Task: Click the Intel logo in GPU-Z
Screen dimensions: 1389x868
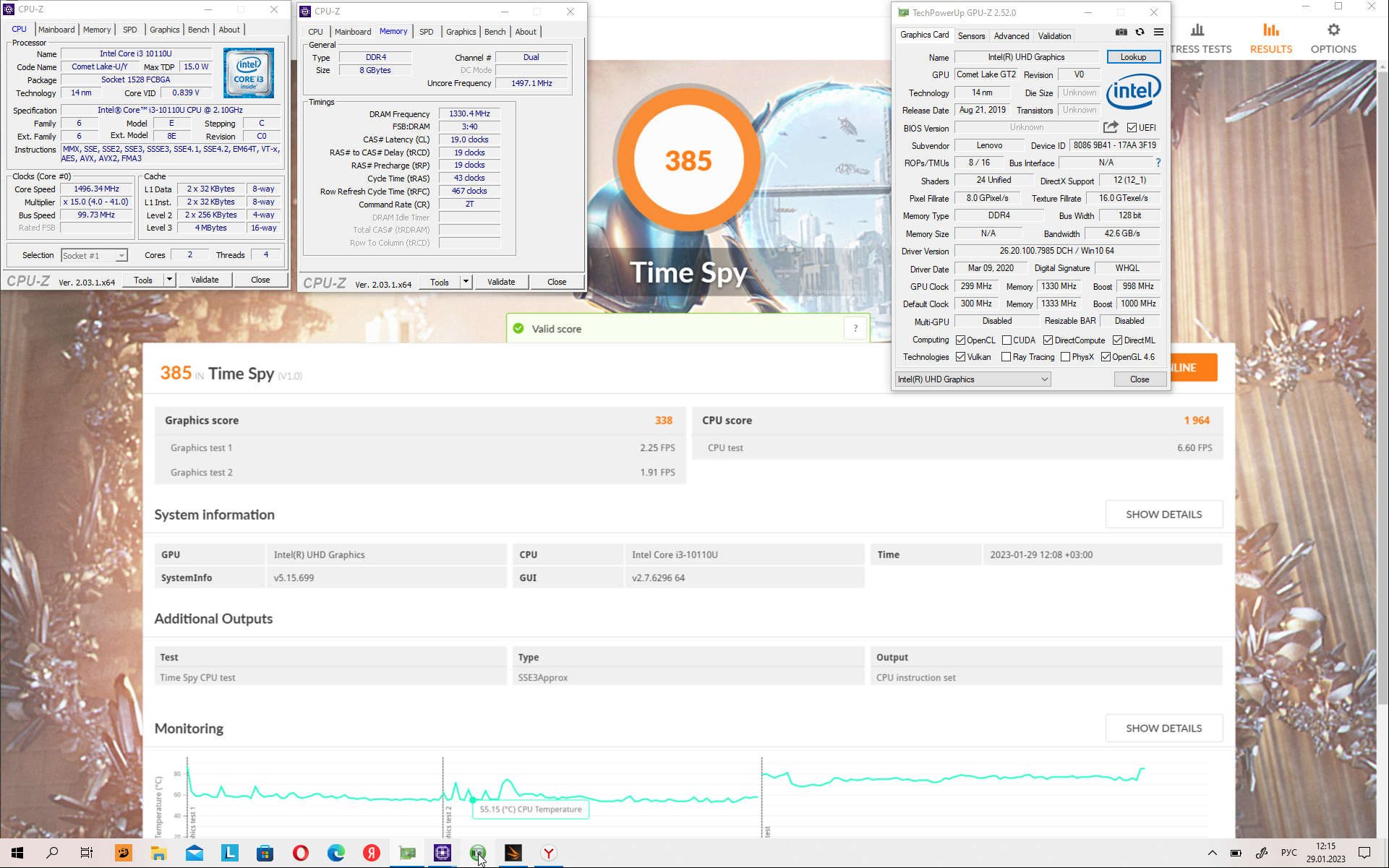Action: coord(1133,91)
